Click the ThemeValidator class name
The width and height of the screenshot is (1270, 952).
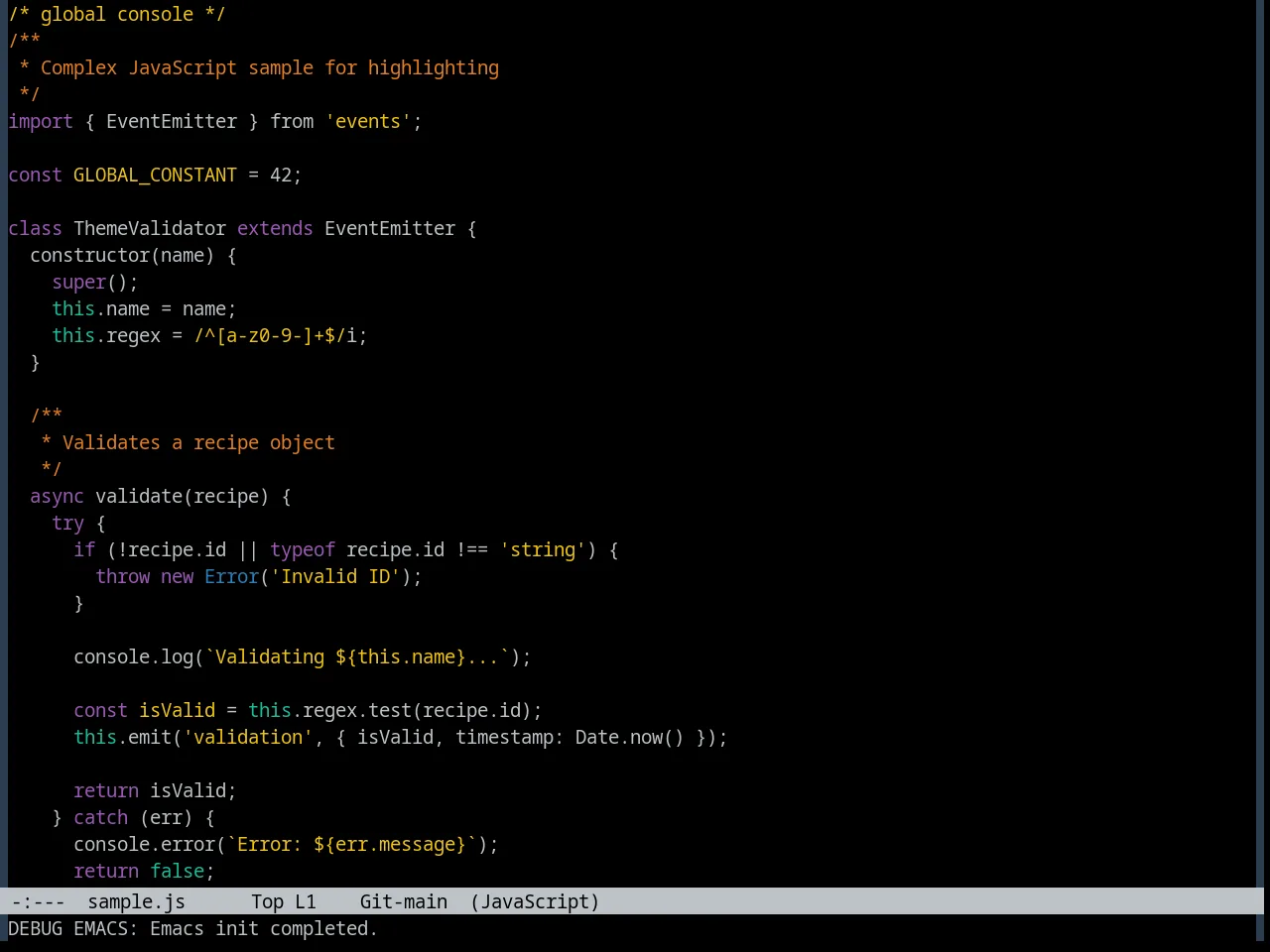(150, 228)
